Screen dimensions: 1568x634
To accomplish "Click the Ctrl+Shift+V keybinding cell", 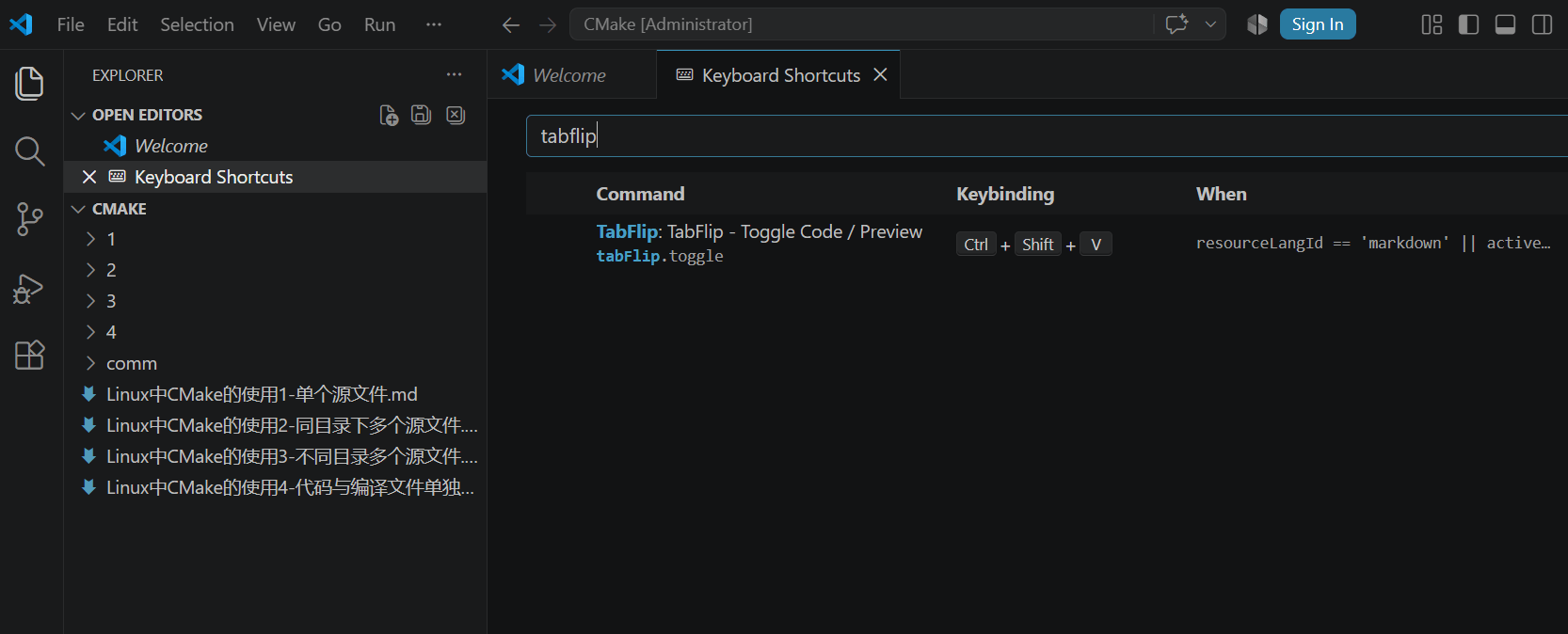I will (1034, 245).
